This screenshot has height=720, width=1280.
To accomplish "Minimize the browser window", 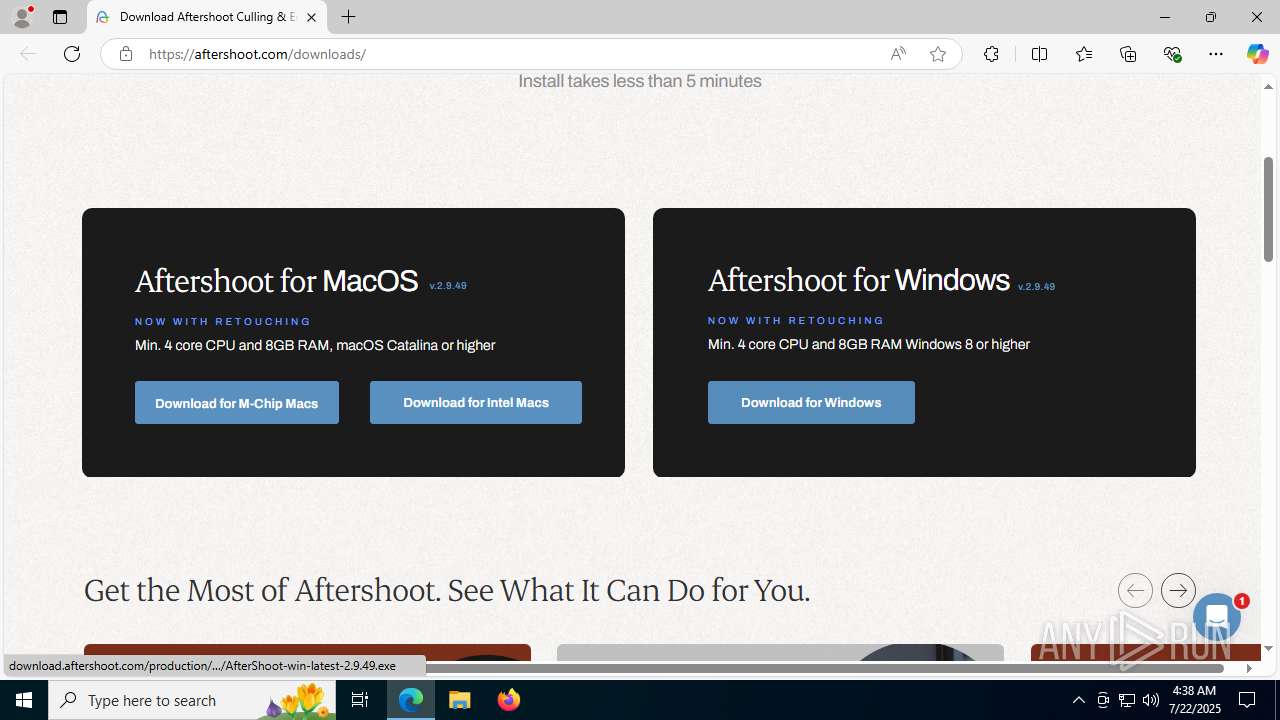I will 1165,17.
